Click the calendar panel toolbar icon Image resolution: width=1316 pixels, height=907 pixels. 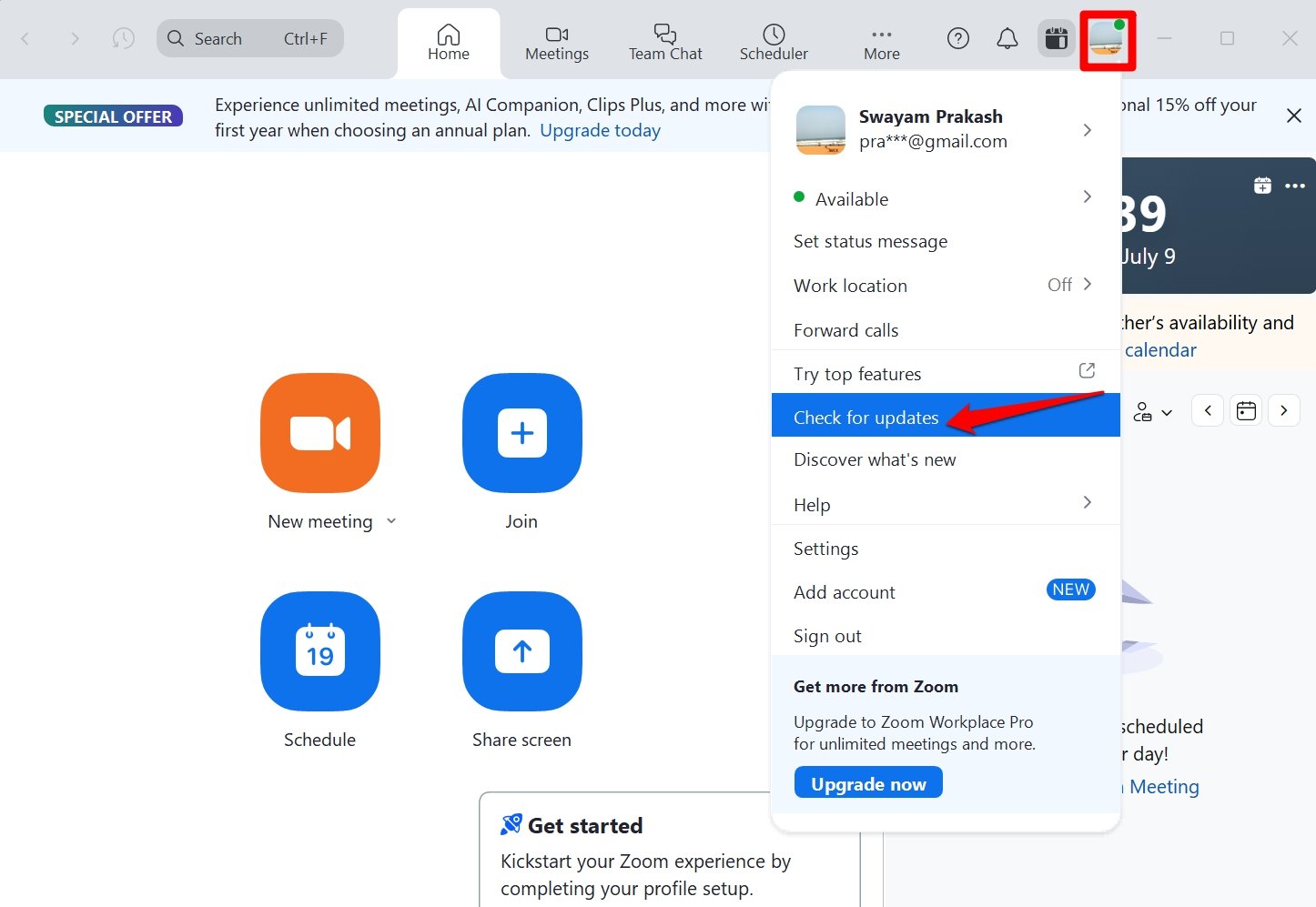[x=1057, y=38]
